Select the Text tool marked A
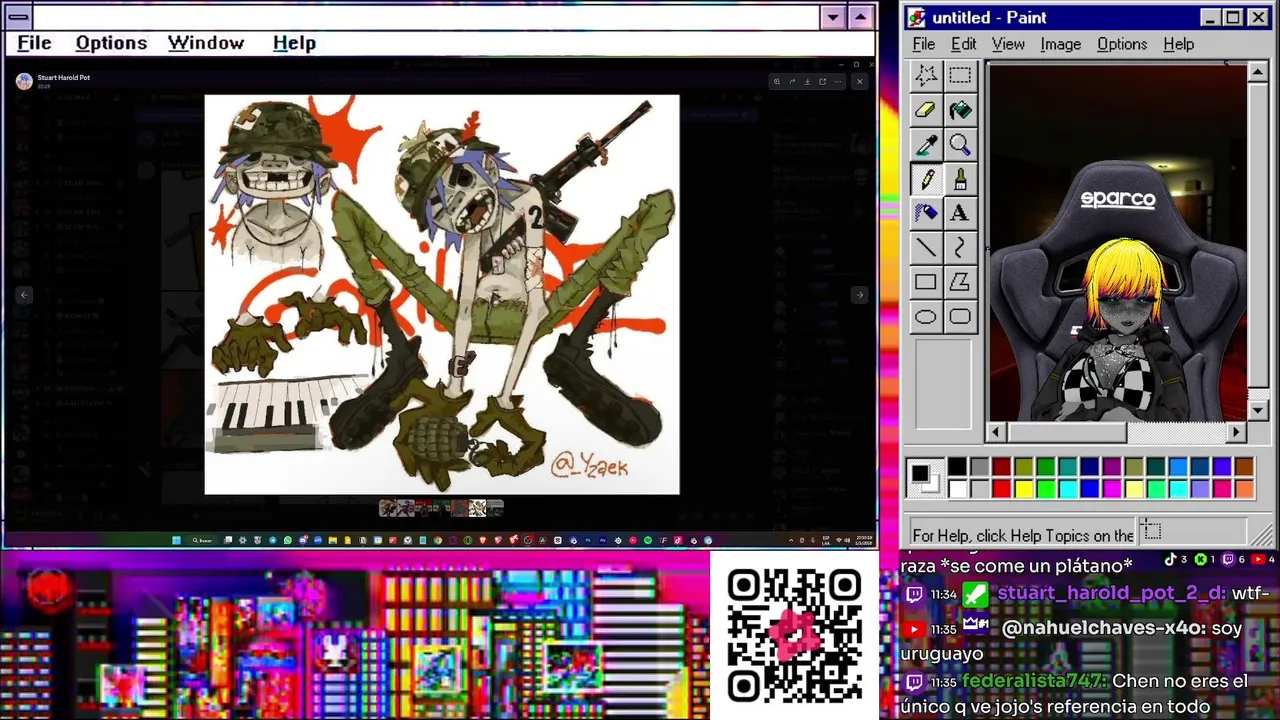Viewport: 1280px width, 720px height. click(960, 213)
